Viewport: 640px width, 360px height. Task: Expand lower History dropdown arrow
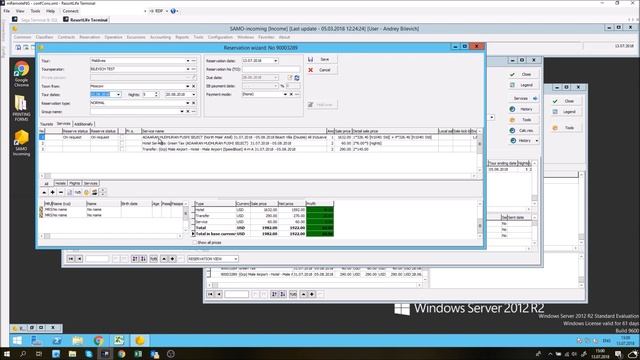pyautogui.click(x=536, y=141)
